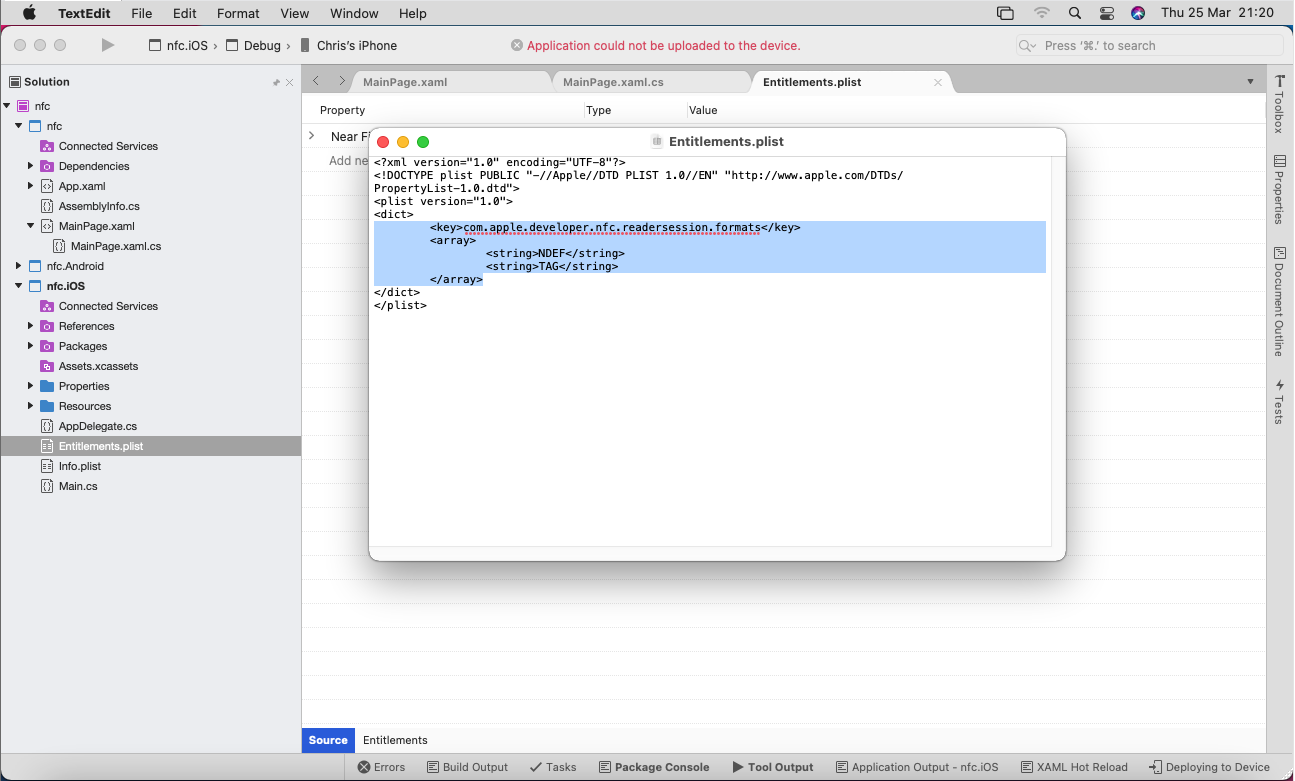The height and width of the screenshot is (781, 1295).
Task: Pin the Solution pad
Action: tap(277, 82)
